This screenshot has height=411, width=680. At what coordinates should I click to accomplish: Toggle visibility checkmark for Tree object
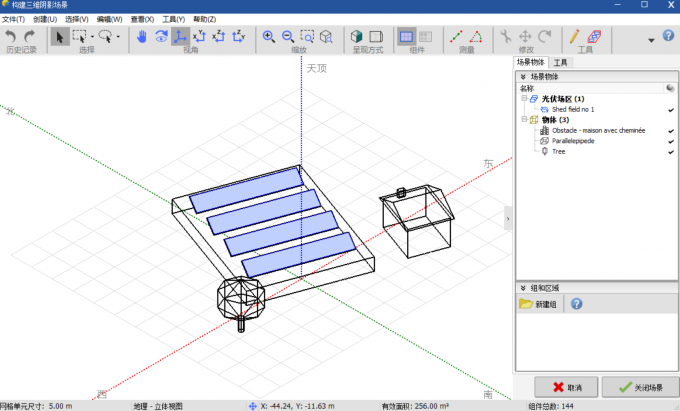click(670, 152)
